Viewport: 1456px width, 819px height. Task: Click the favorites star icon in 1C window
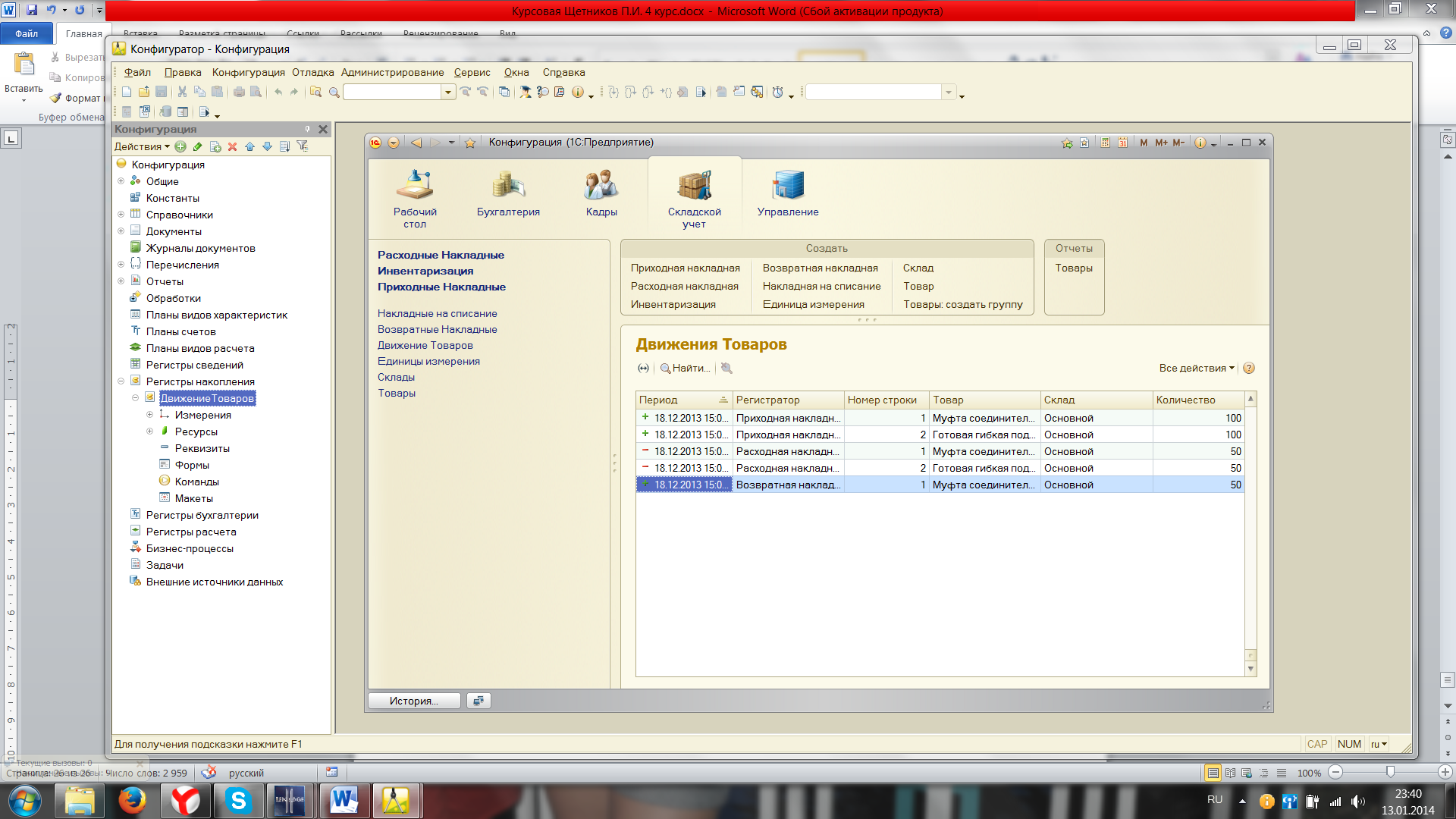coord(470,143)
